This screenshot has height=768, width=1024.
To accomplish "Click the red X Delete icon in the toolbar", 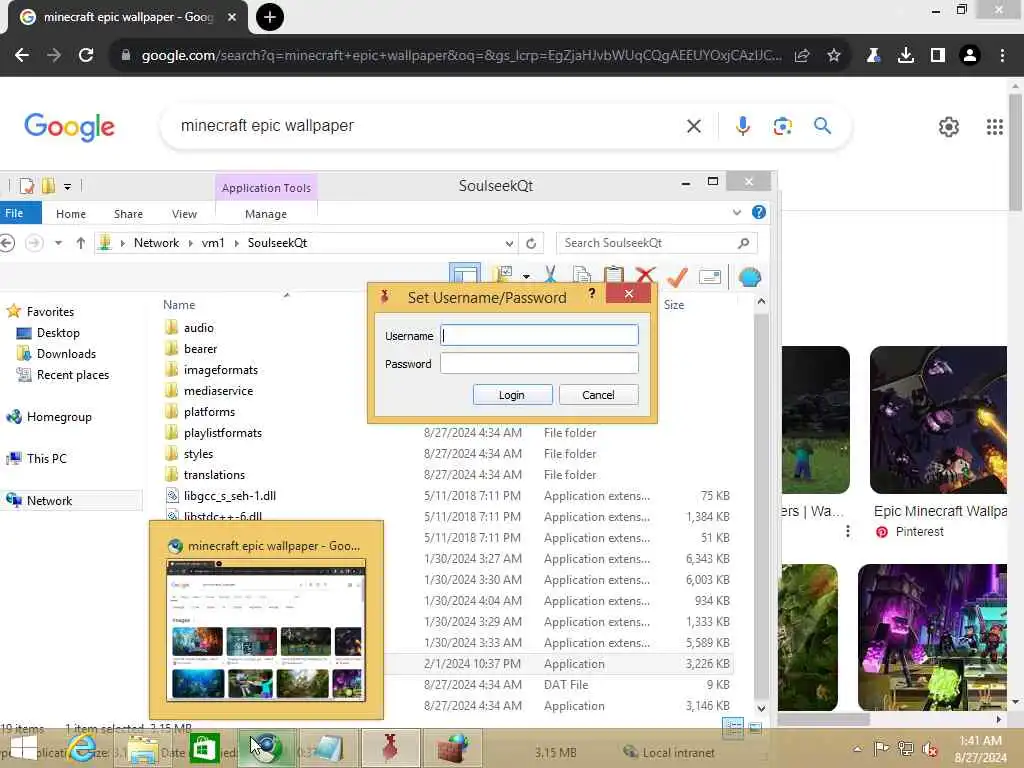I will point(645,274).
